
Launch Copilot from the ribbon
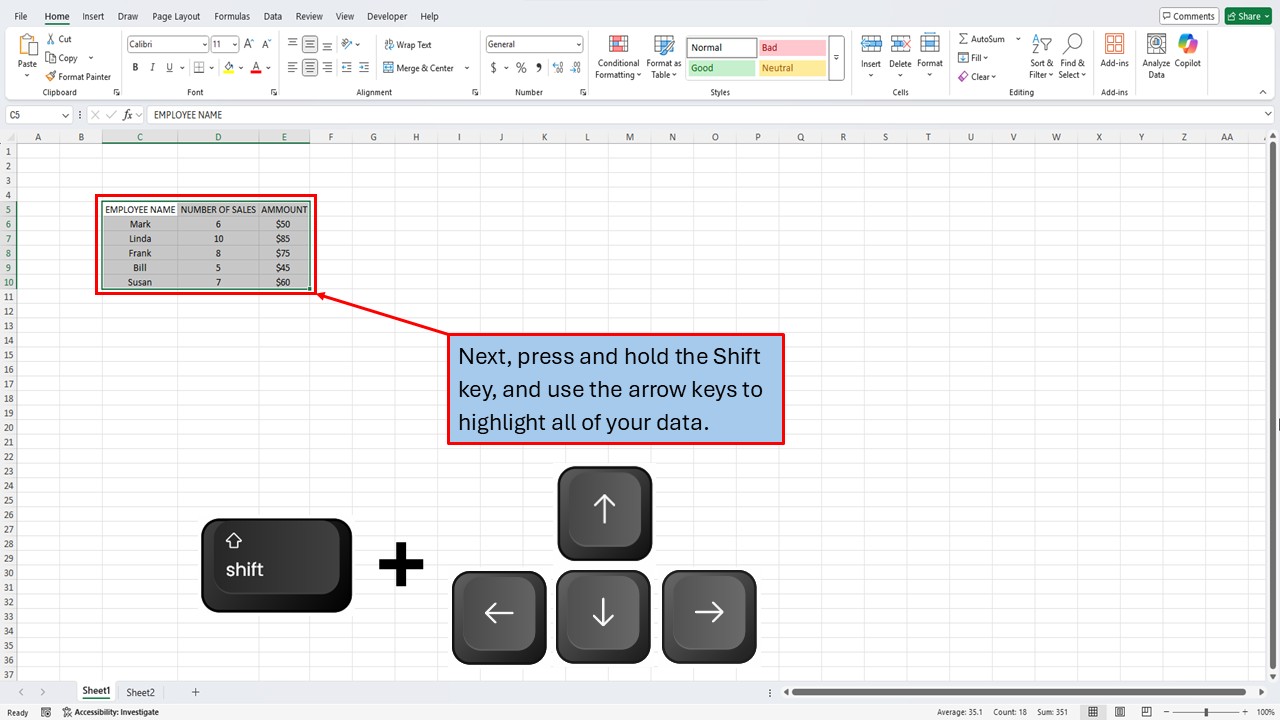pyautogui.click(x=1187, y=55)
